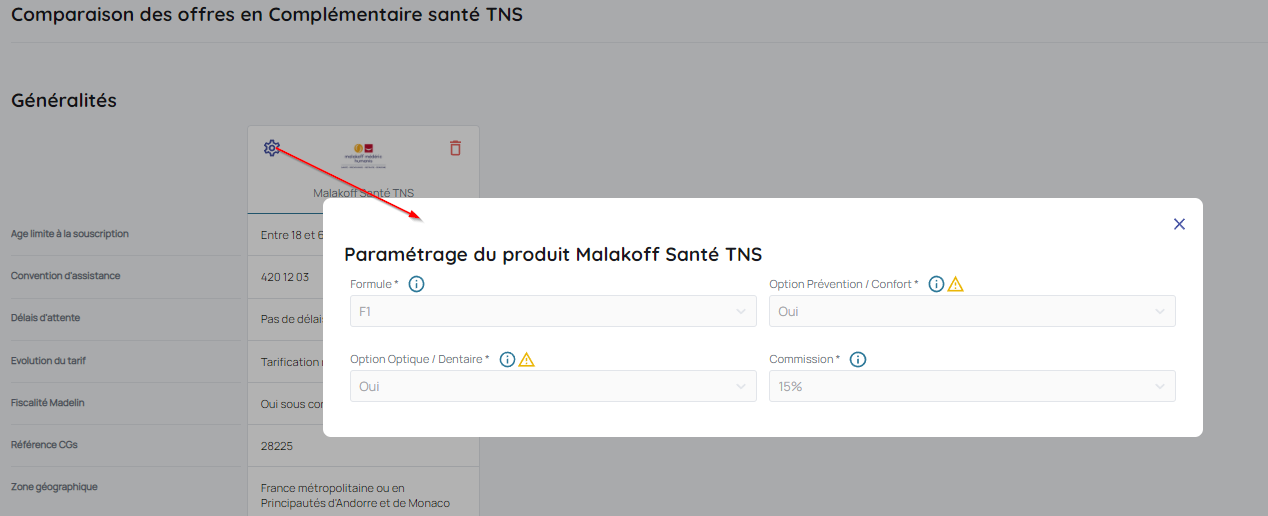
Task: Show info for Option Optique / Dentaire
Action: click(508, 359)
